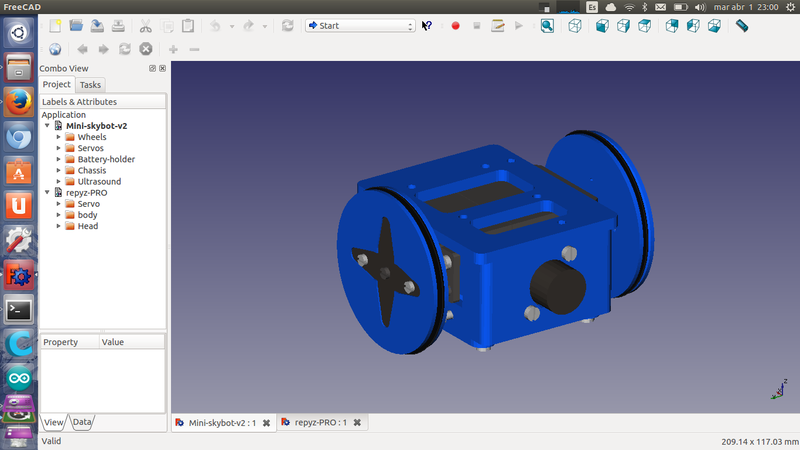Image resolution: width=800 pixels, height=450 pixels.
Task: Close the Mini-skybot-v2 : 1 tab
Action: click(266, 423)
